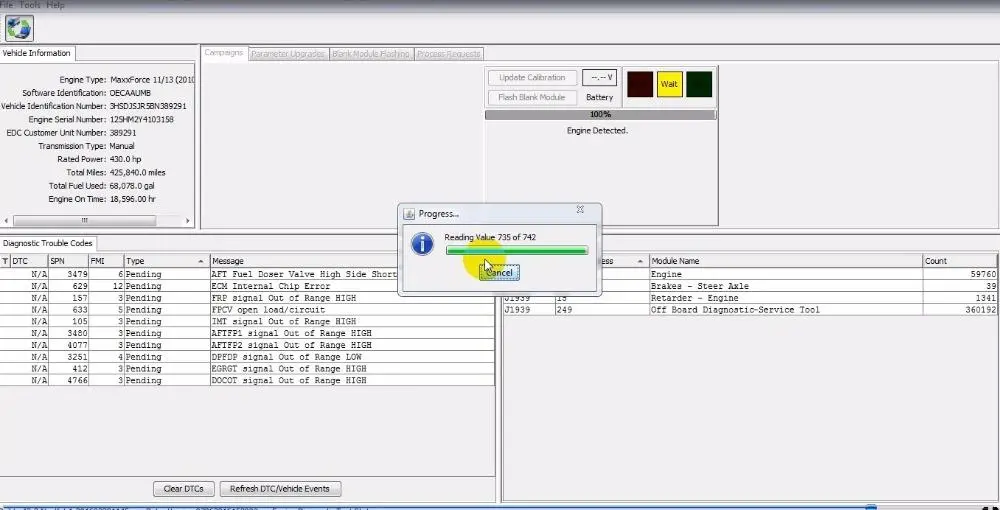Open the File menu

pos(6,4)
